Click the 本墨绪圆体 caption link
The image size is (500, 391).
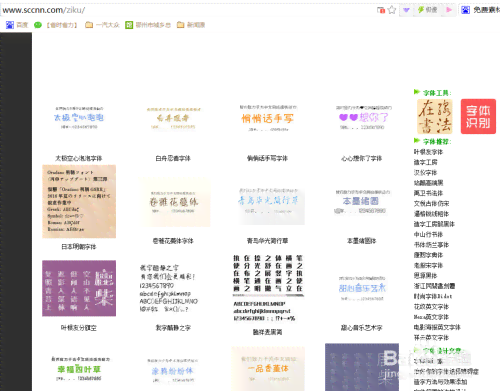tap(362, 241)
